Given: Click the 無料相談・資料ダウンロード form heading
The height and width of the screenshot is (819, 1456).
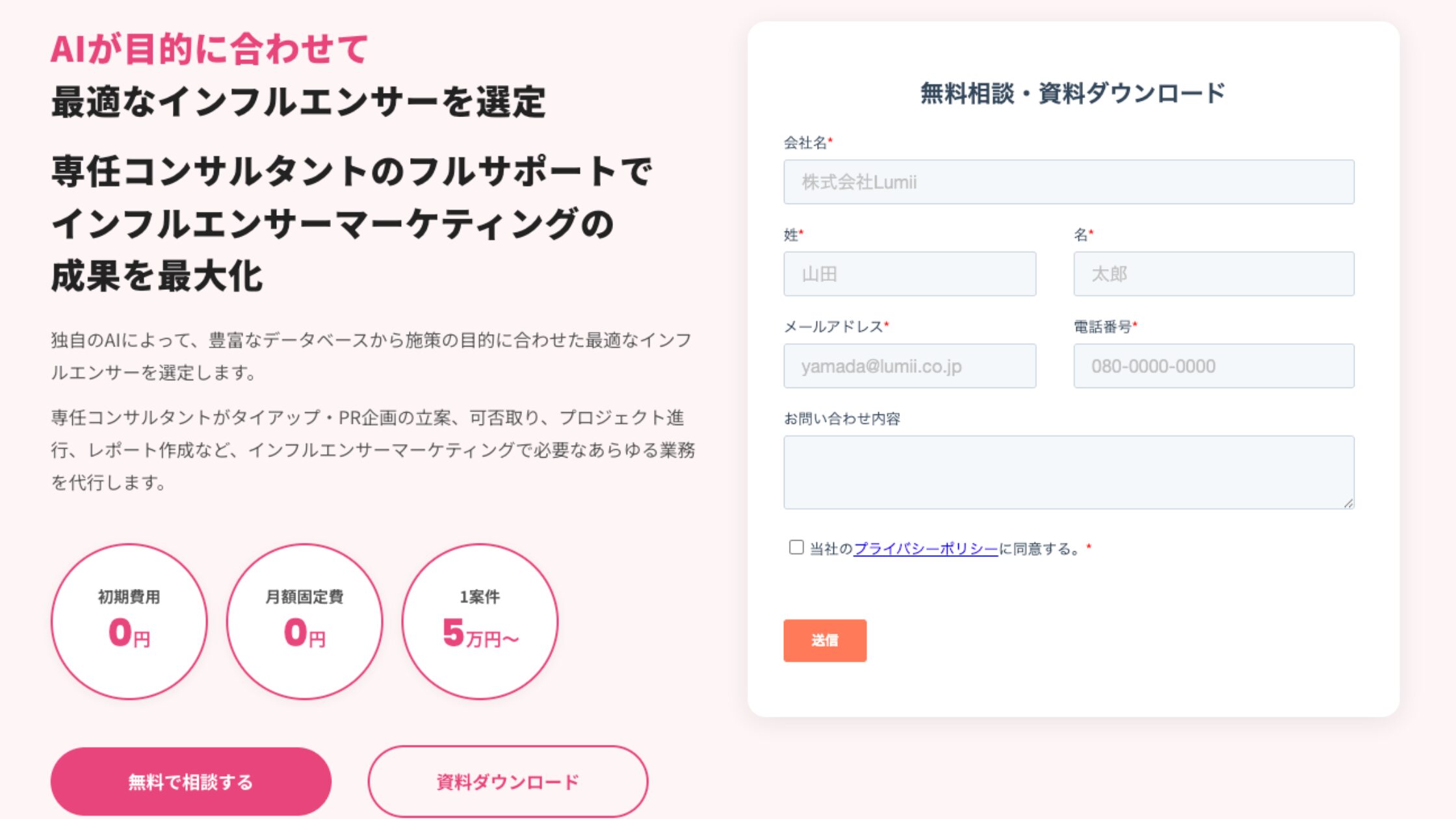Looking at the screenshot, I should coord(1073,94).
